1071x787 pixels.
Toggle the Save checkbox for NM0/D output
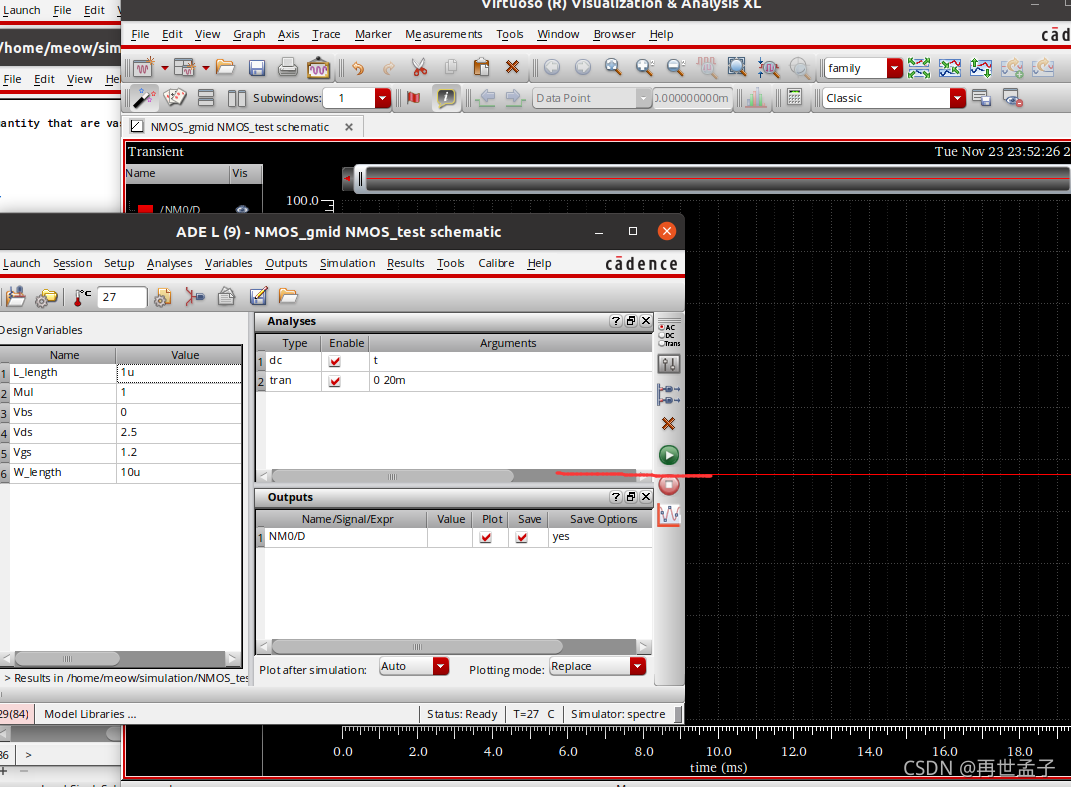coord(522,538)
